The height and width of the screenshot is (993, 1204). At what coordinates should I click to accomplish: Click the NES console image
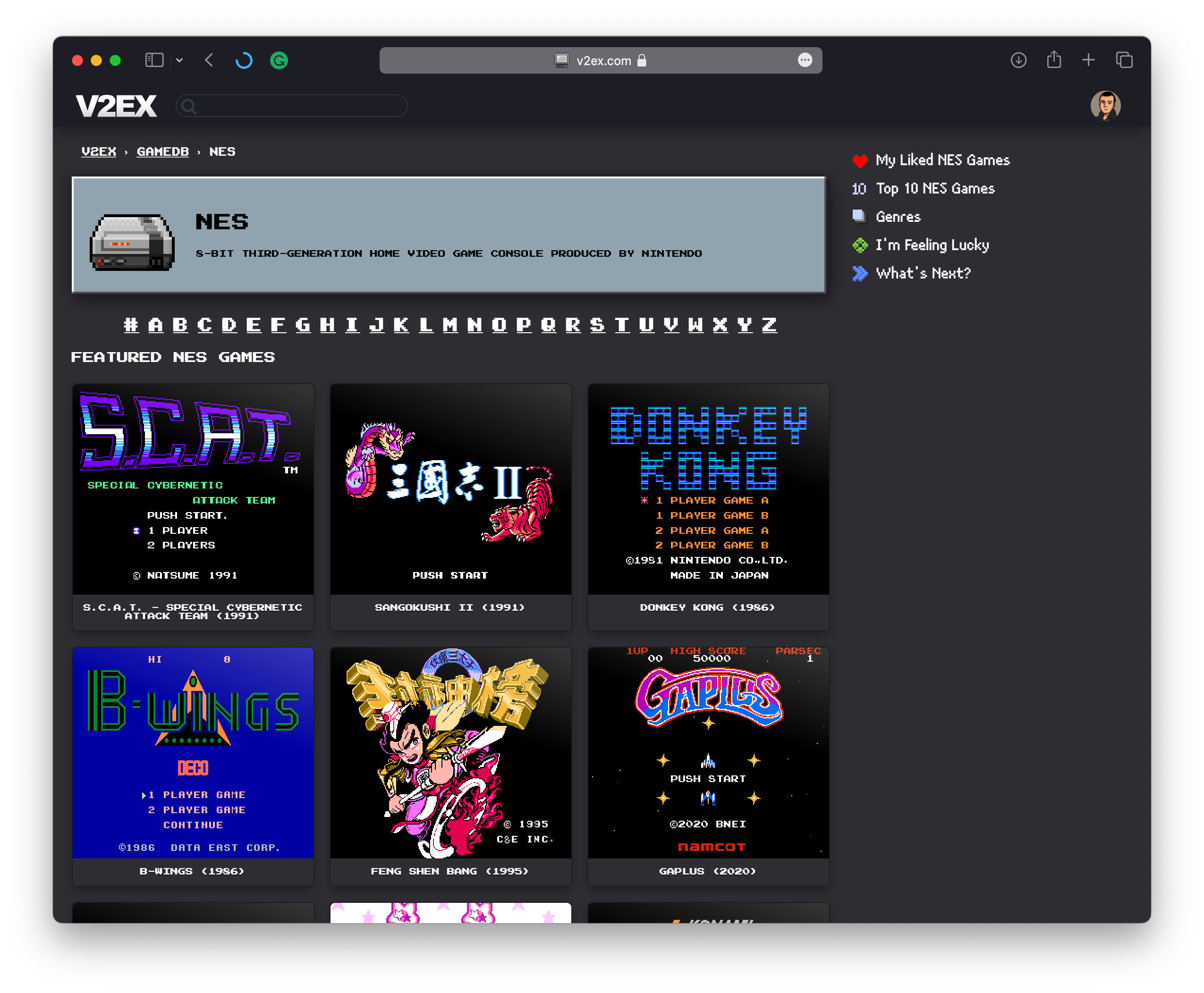click(132, 242)
